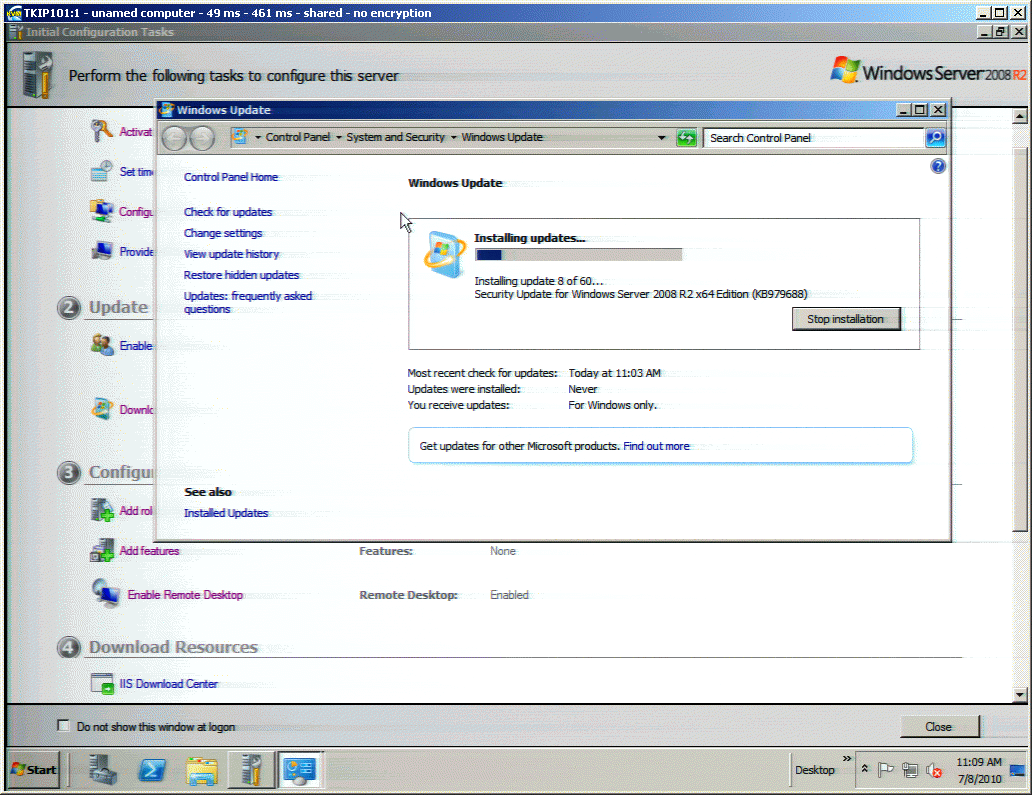Viewport: 1032px width, 795px height.
Task: Click the Download updates globe icon
Action: point(102,409)
